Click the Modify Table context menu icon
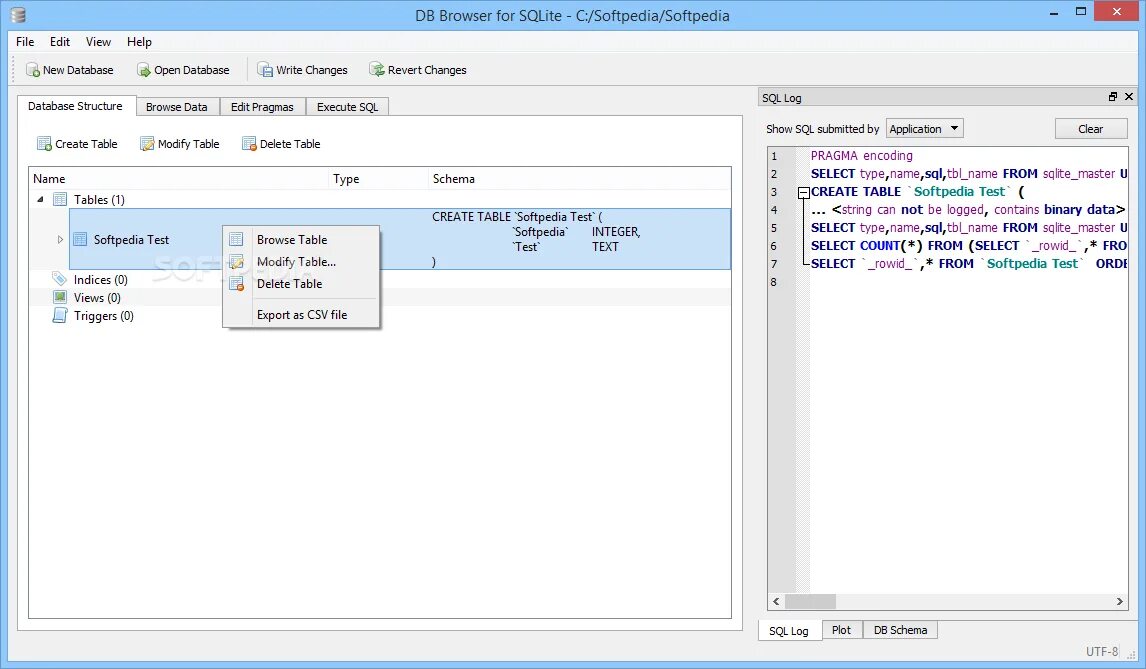Image resolution: width=1146 pixels, height=669 pixels. click(236, 261)
